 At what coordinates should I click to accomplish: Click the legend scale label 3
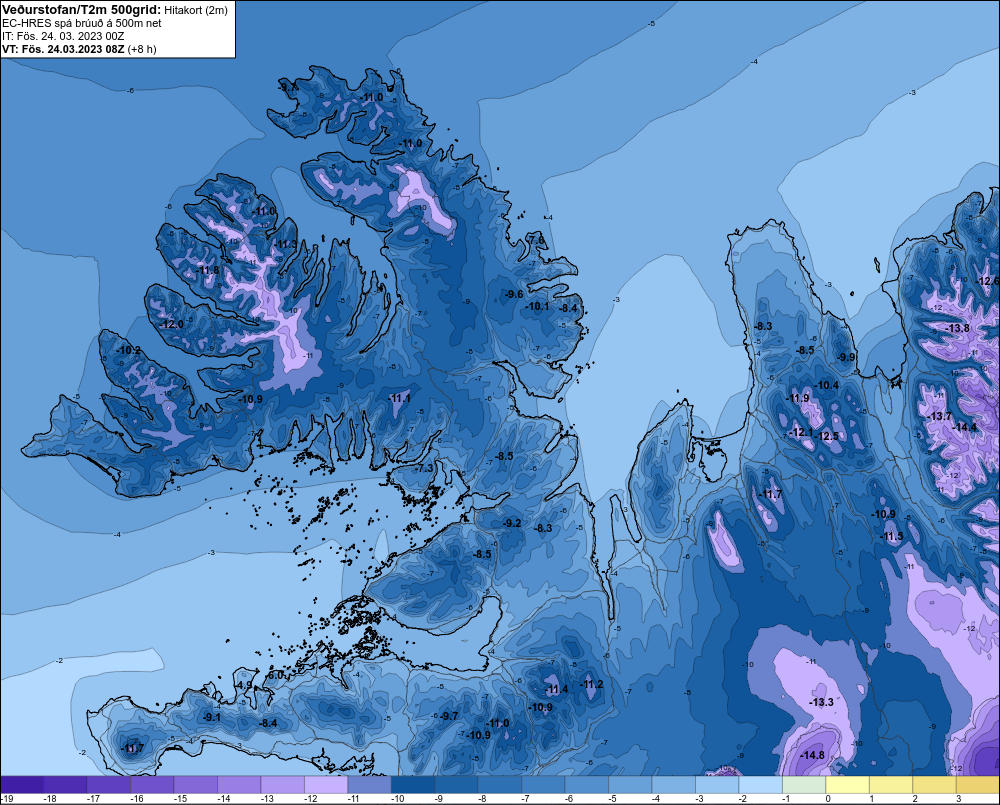(x=958, y=799)
